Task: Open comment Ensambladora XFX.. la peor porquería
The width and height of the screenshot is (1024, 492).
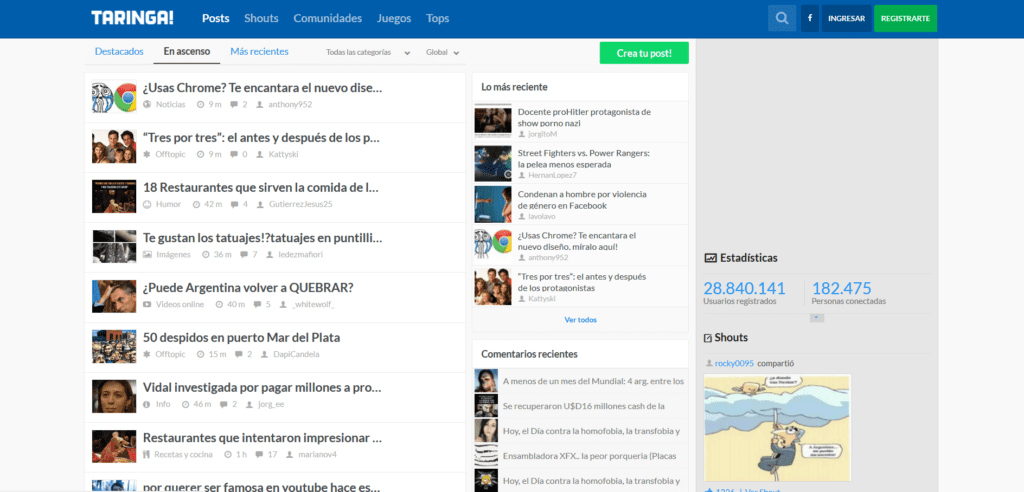Action: click(589, 455)
